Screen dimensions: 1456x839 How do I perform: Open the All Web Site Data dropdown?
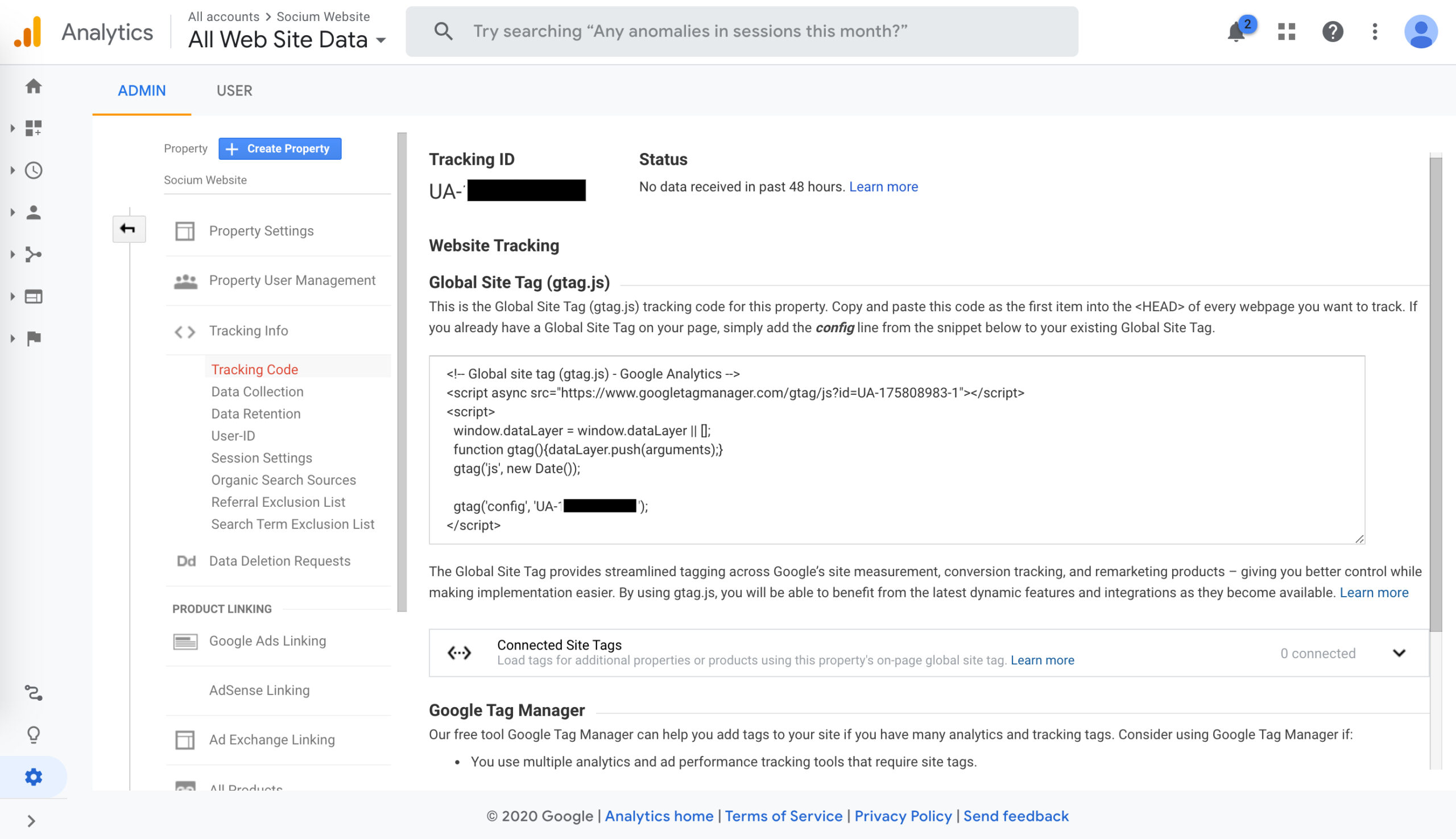286,39
